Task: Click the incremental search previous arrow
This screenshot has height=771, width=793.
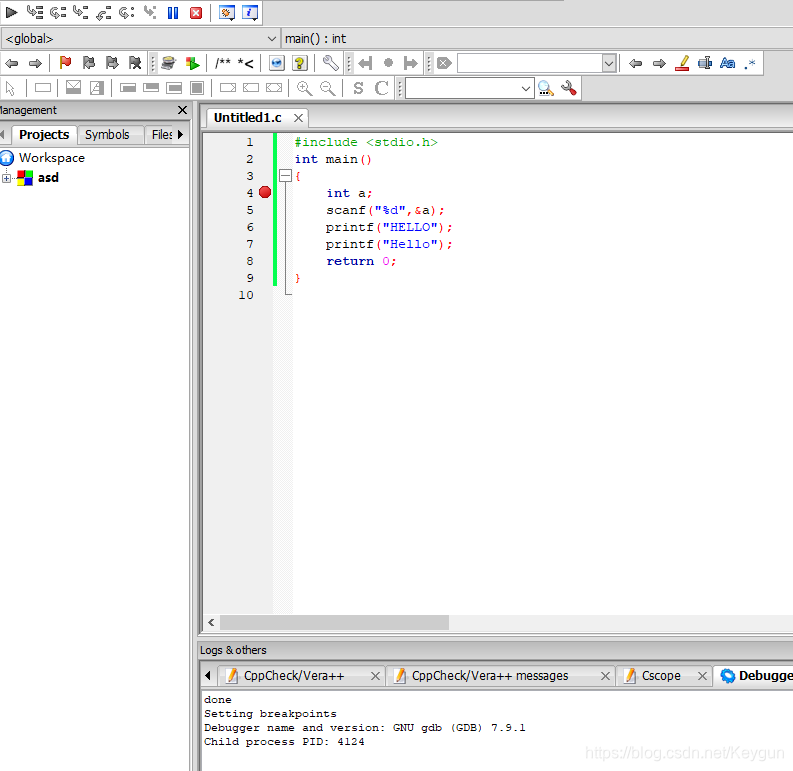Action: click(636, 63)
